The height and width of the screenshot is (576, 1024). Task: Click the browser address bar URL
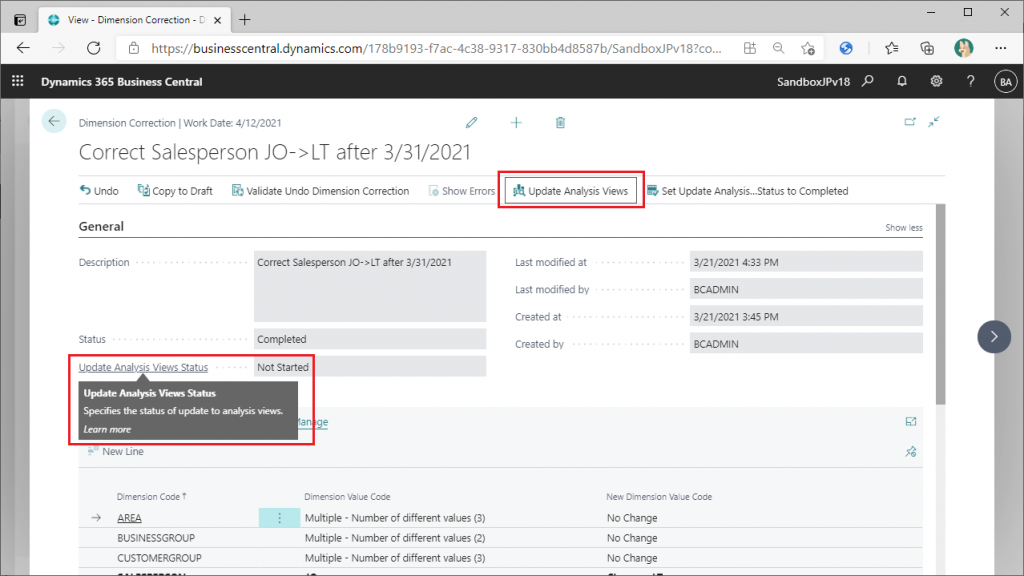pos(436,48)
